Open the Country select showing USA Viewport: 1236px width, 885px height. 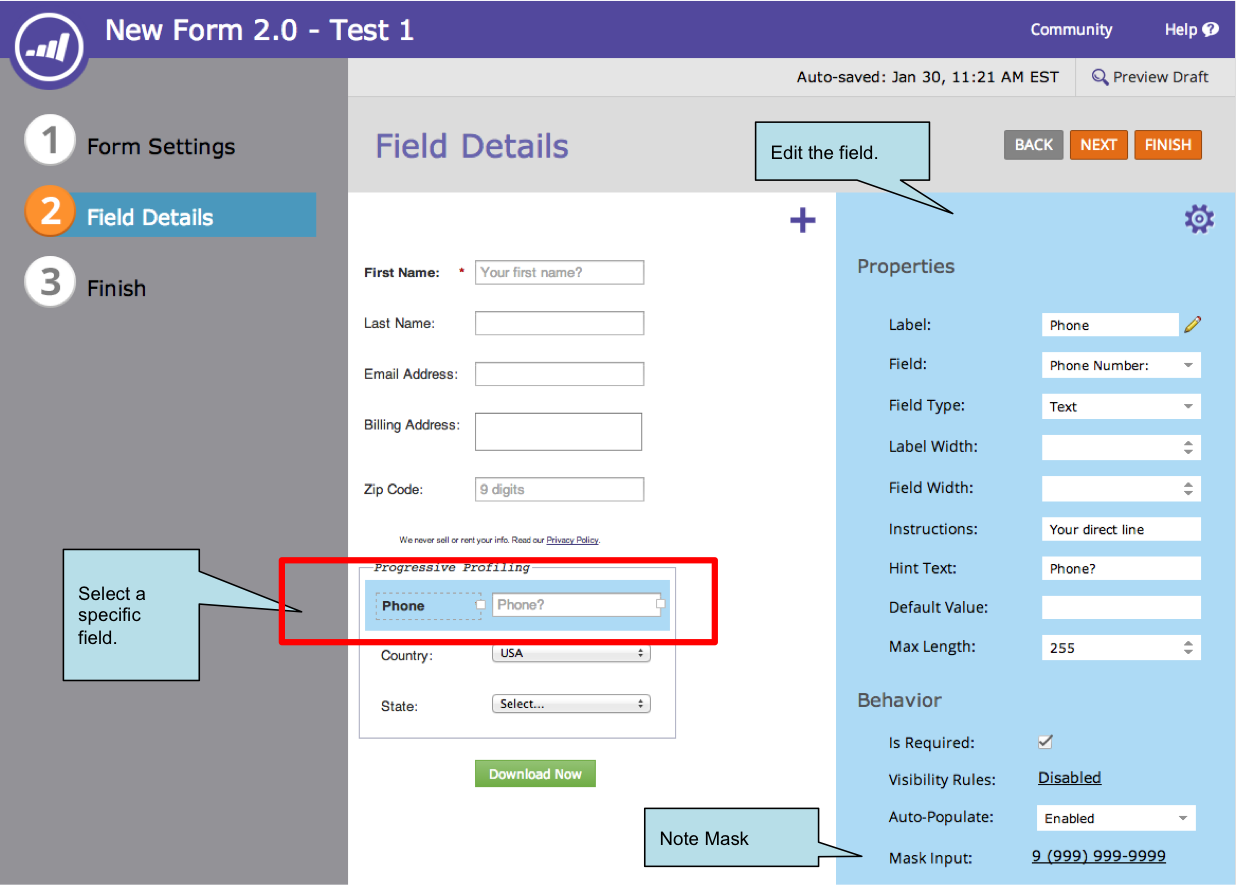coord(571,653)
